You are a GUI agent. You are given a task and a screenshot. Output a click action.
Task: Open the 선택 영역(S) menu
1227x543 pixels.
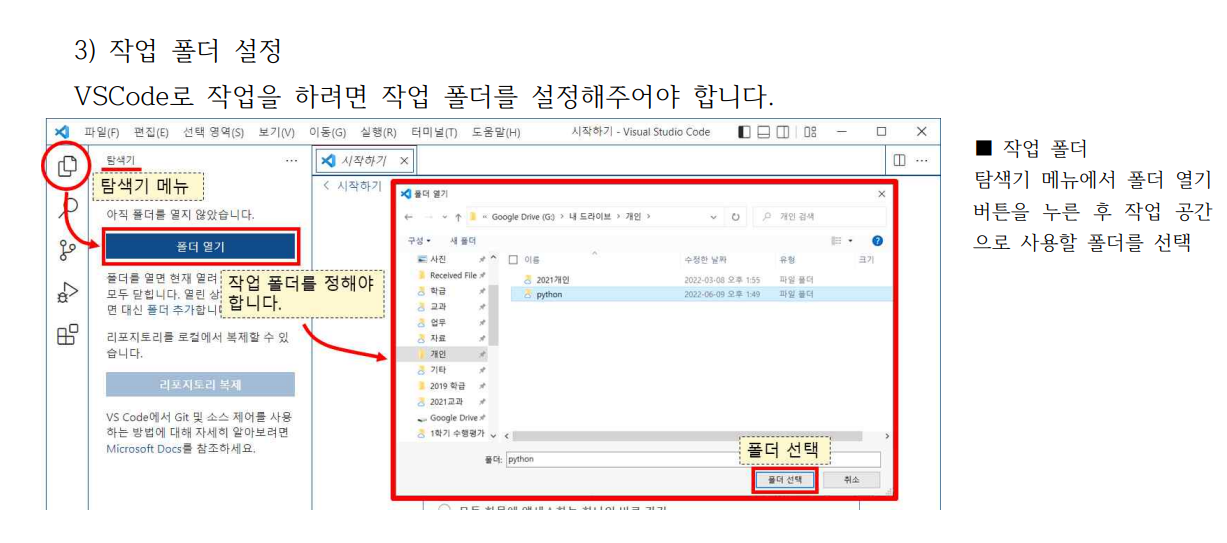pyautogui.click(x=214, y=132)
